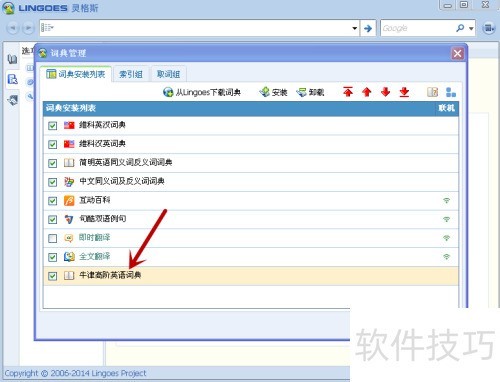The image size is (500, 382).
Task: Click the move-down red arrow icon
Action: click(x=385, y=92)
